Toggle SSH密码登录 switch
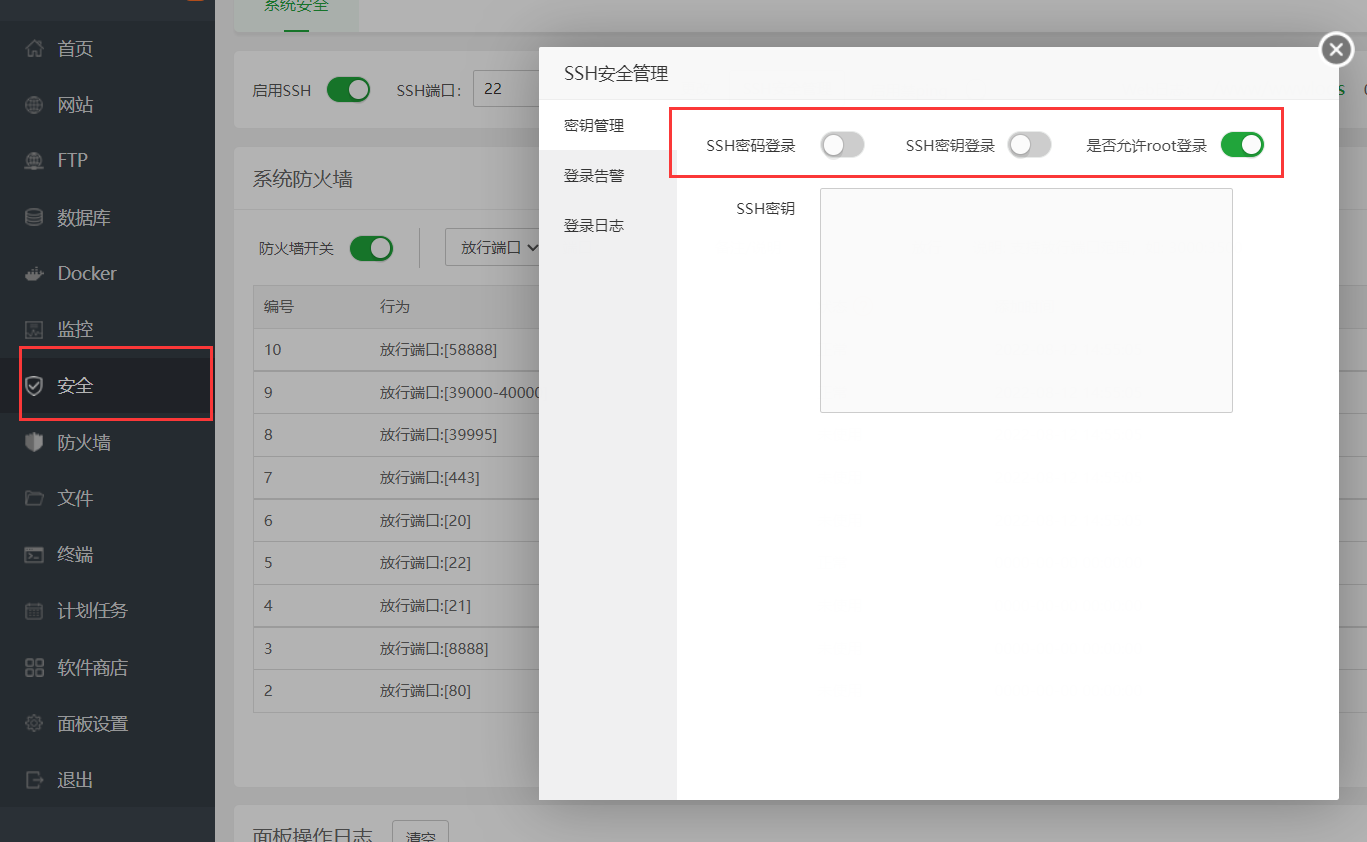This screenshot has width=1367, height=842. tap(842, 145)
